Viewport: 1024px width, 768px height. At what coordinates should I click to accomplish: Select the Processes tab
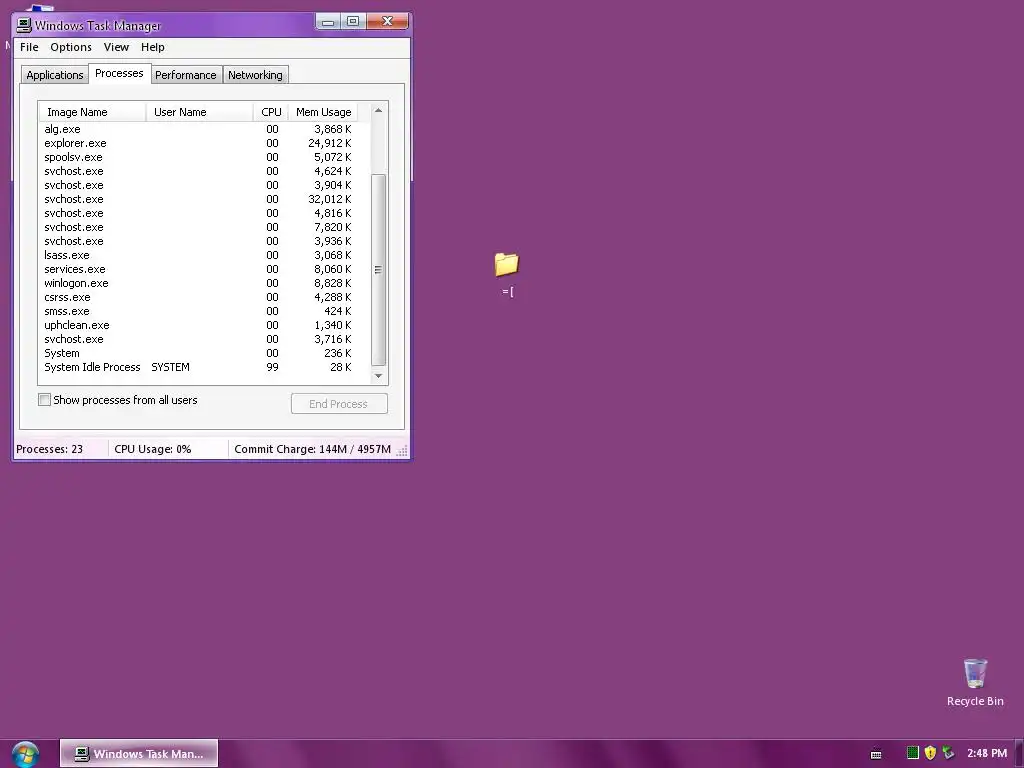point(119,73)
